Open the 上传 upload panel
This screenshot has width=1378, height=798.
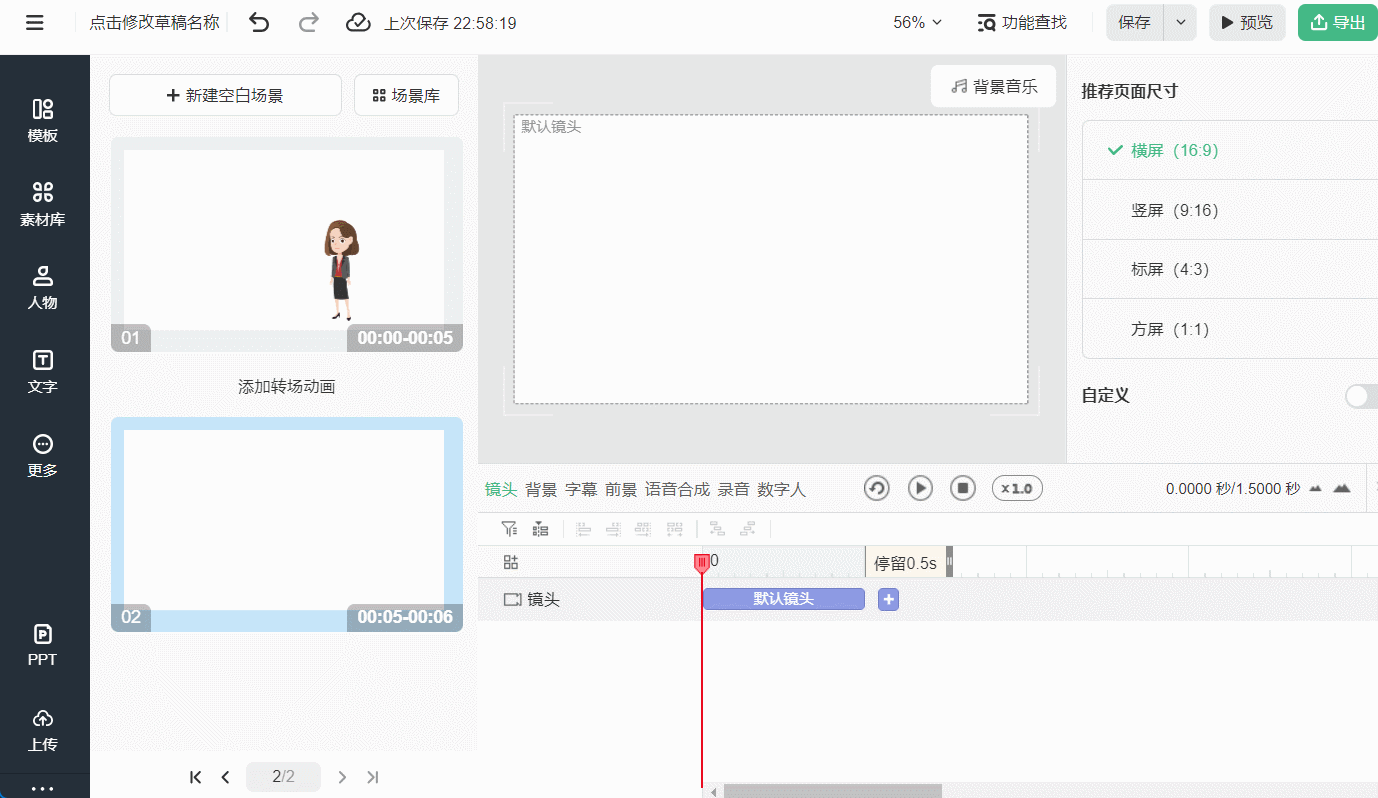pos(43,730)
